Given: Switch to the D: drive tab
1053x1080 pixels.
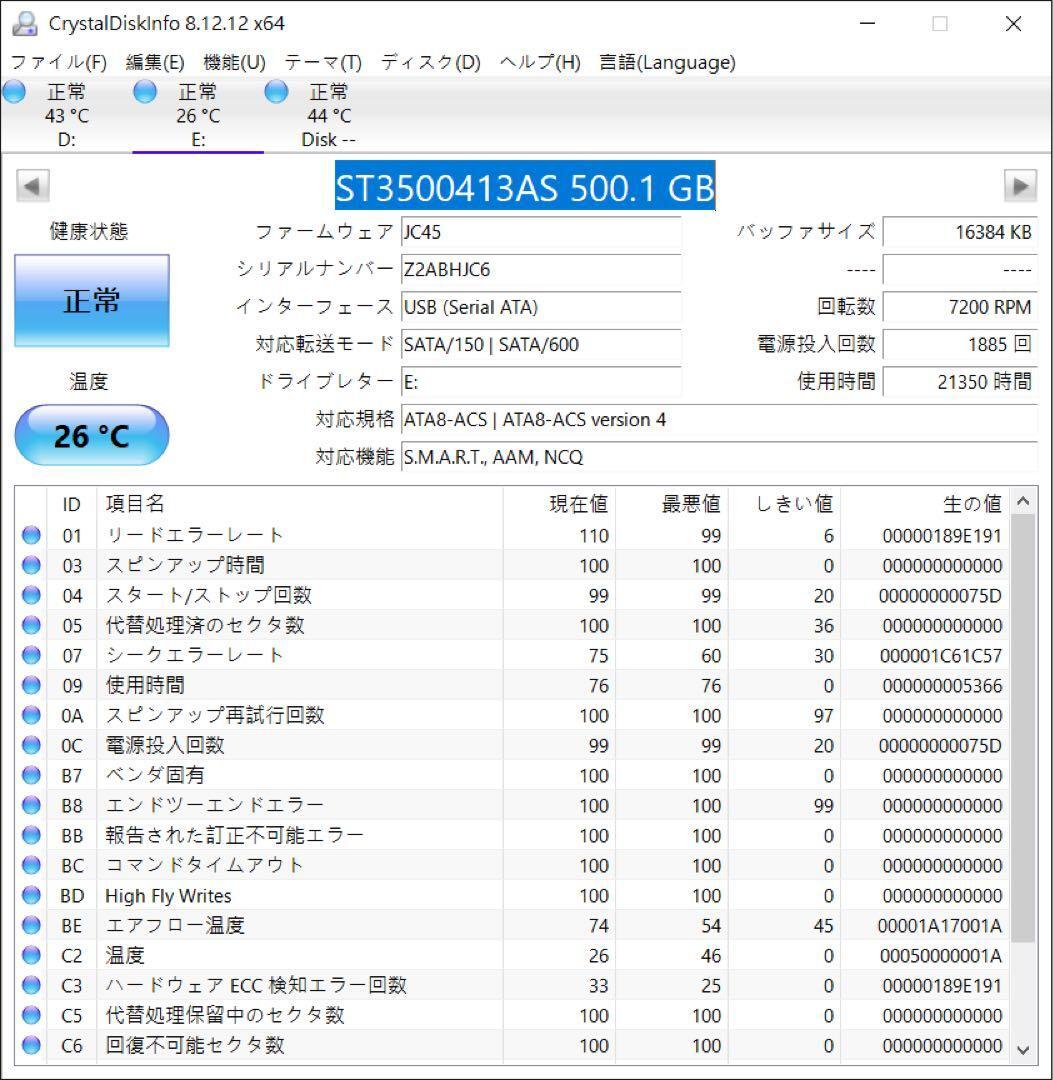Looking at the screenshot, I should (x=67, y=115).
